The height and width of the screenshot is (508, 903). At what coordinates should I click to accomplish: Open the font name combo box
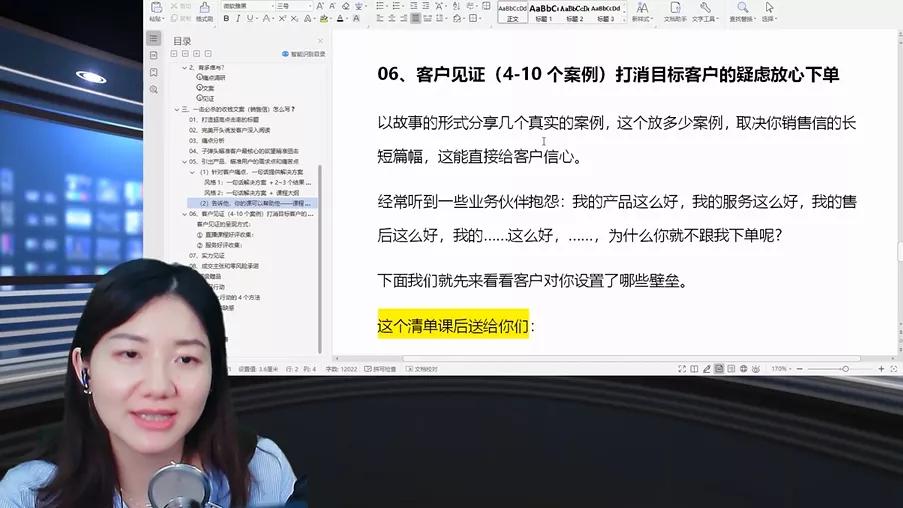point(248,6)
